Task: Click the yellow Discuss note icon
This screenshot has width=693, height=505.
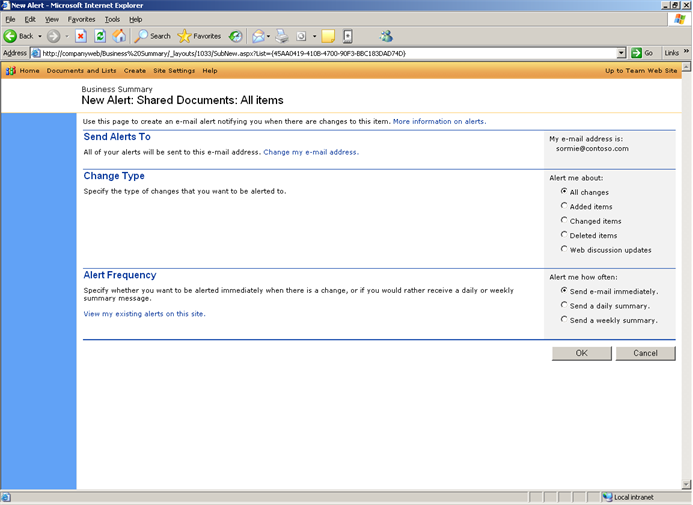Action: point(328,36)
